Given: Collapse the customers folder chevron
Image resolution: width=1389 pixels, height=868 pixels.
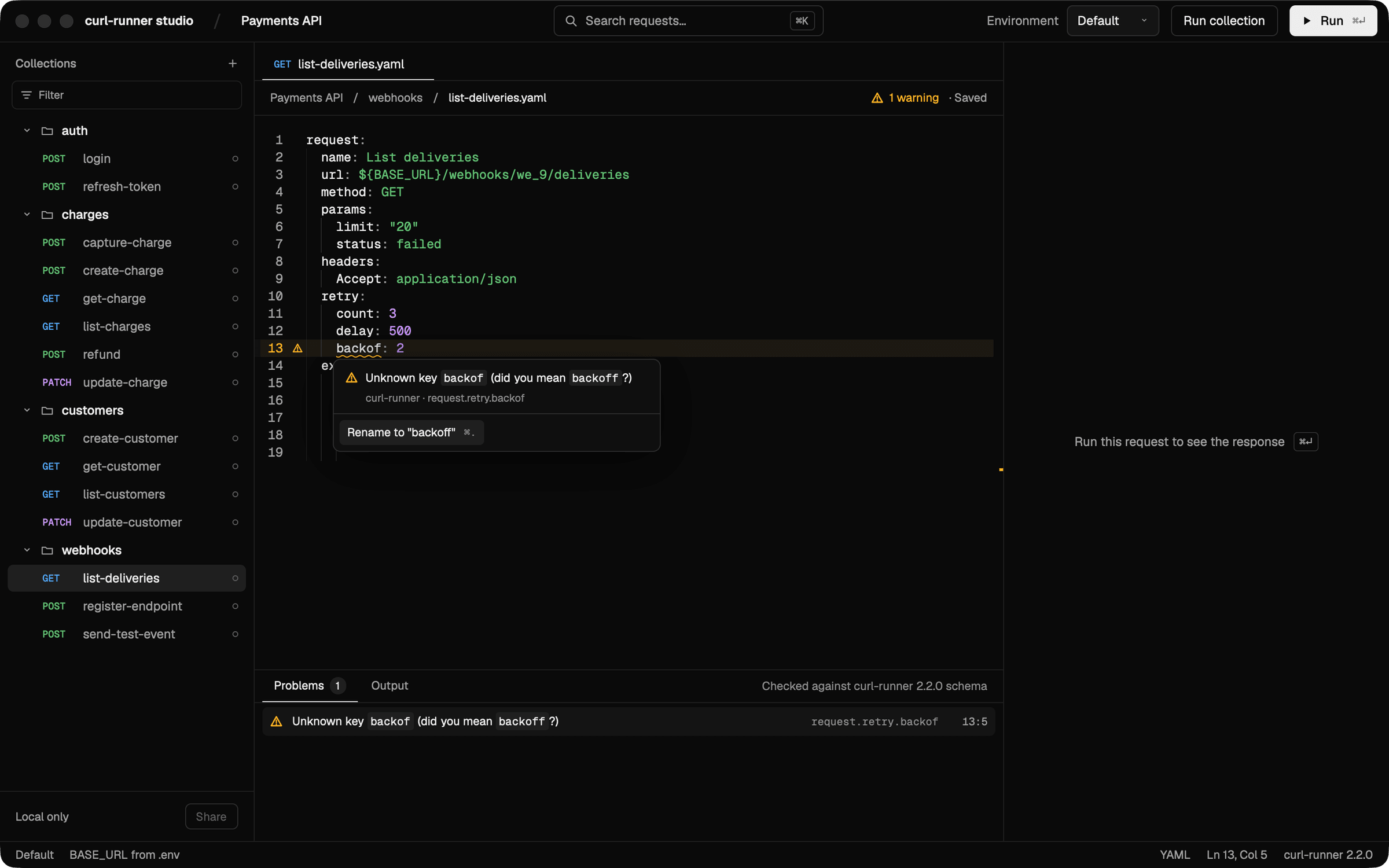Looking at the screenshot, I should [27, 410].
